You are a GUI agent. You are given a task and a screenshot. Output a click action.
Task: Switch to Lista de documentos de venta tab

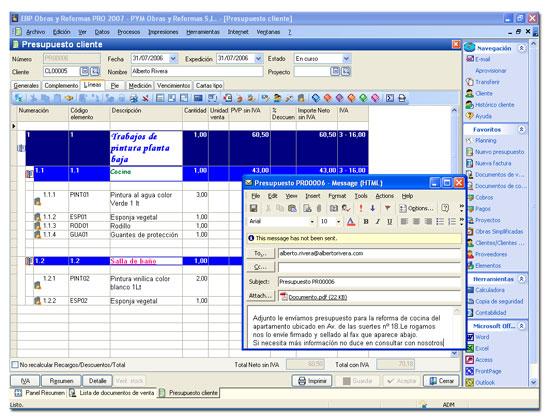[113, 393]
